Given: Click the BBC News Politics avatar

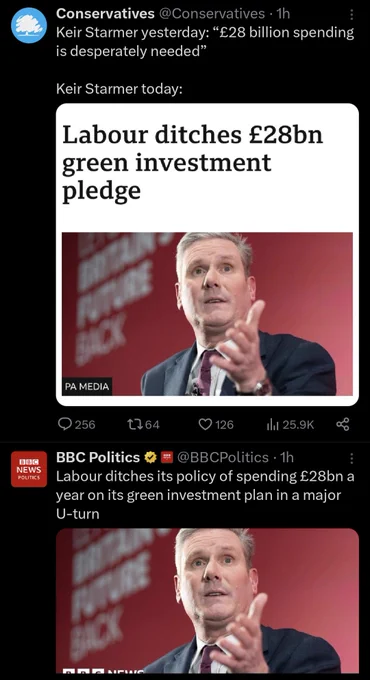Looking at the screenshot, I should tap(29, 469).
